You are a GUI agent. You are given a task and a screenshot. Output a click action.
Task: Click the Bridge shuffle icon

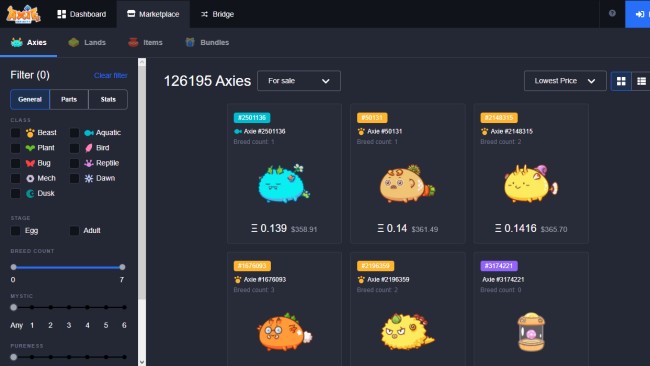point(204,14)
